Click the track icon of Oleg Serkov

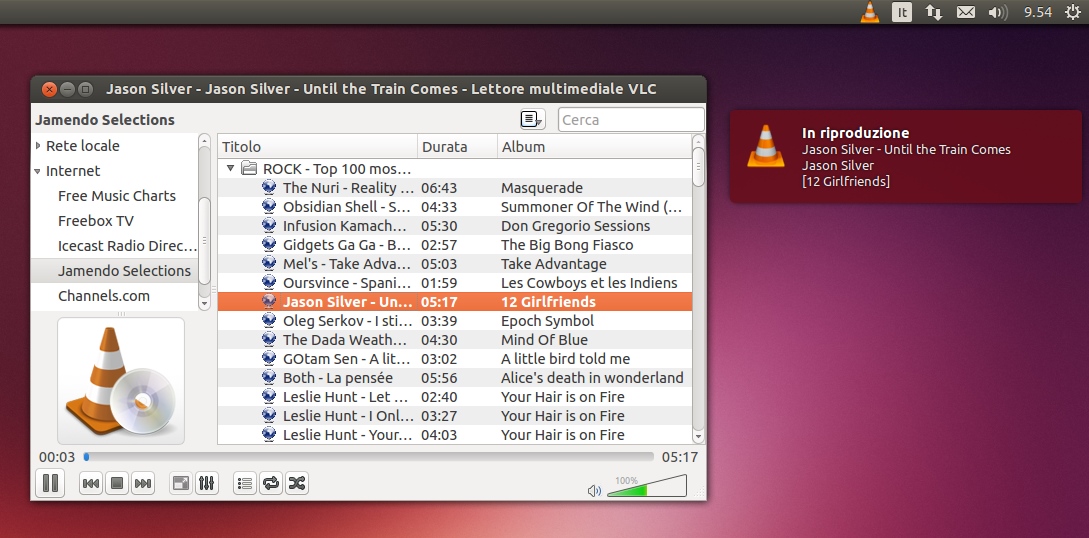point(269,320)
